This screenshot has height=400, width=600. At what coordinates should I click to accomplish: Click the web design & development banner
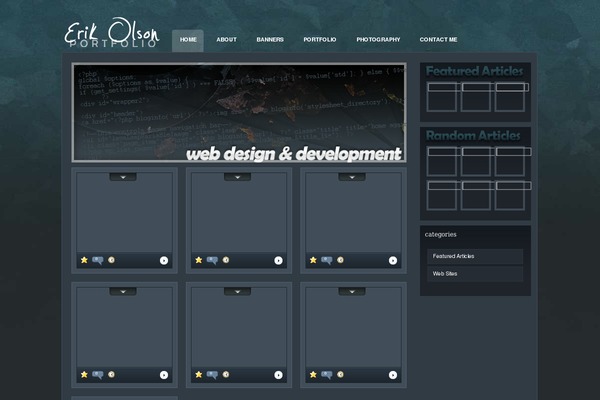tap(239, 113)
